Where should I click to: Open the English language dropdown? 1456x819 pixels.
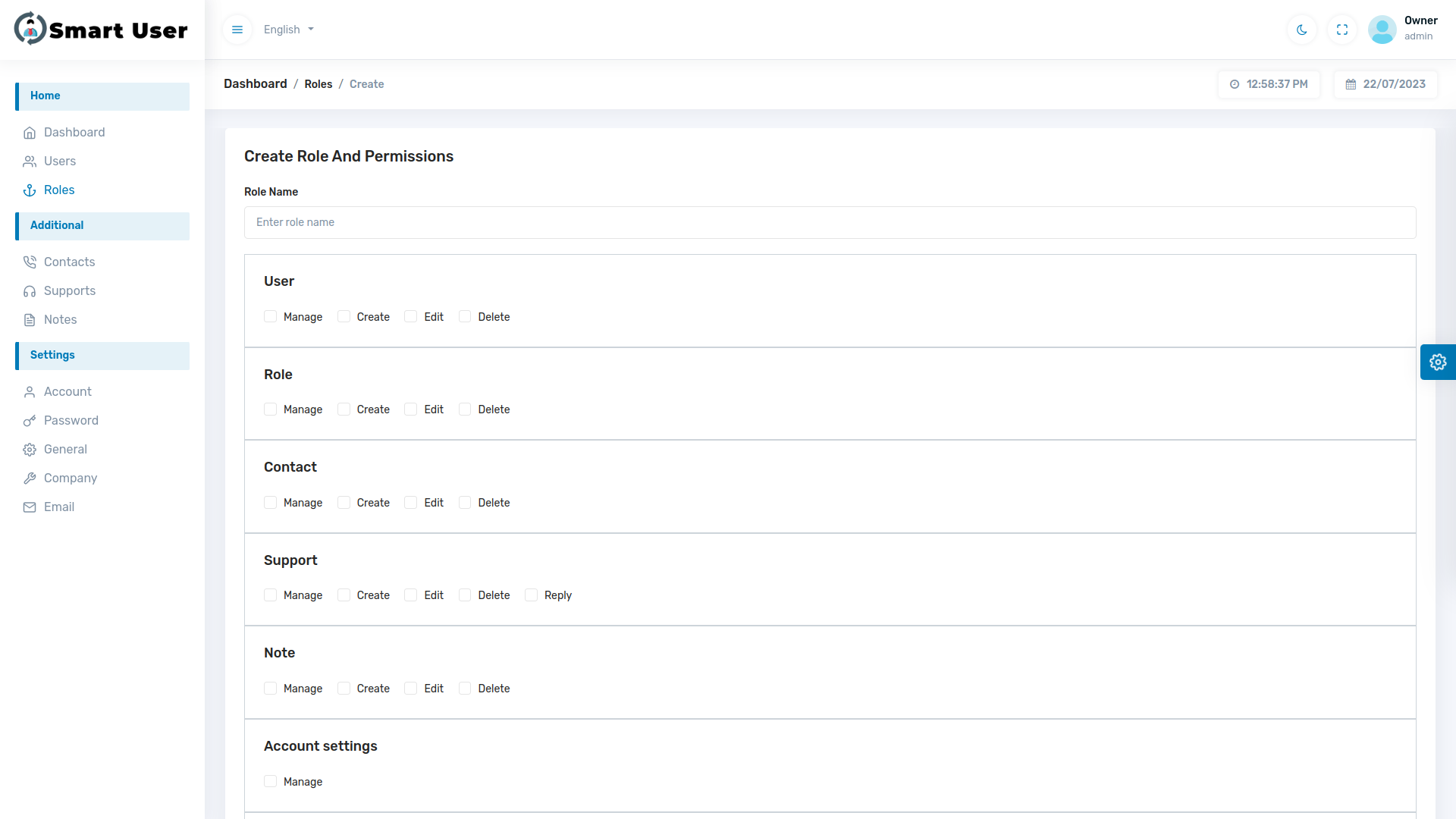click(x=289, y=30)
